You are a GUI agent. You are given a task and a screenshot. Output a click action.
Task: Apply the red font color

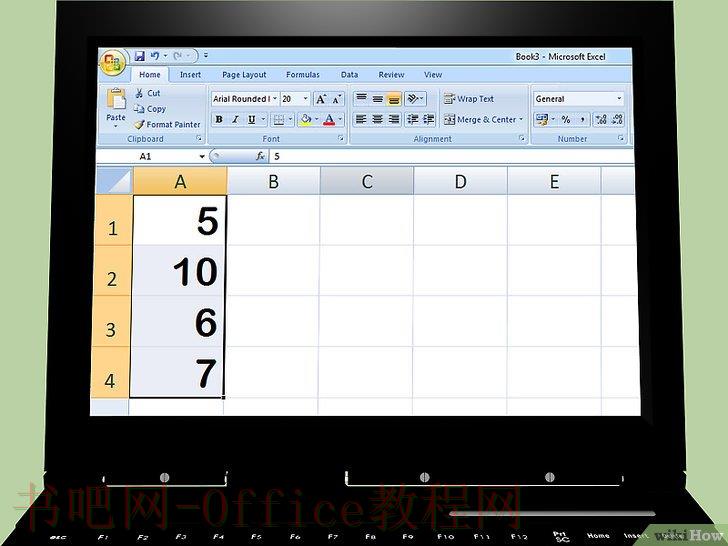[x=329, y=120]
